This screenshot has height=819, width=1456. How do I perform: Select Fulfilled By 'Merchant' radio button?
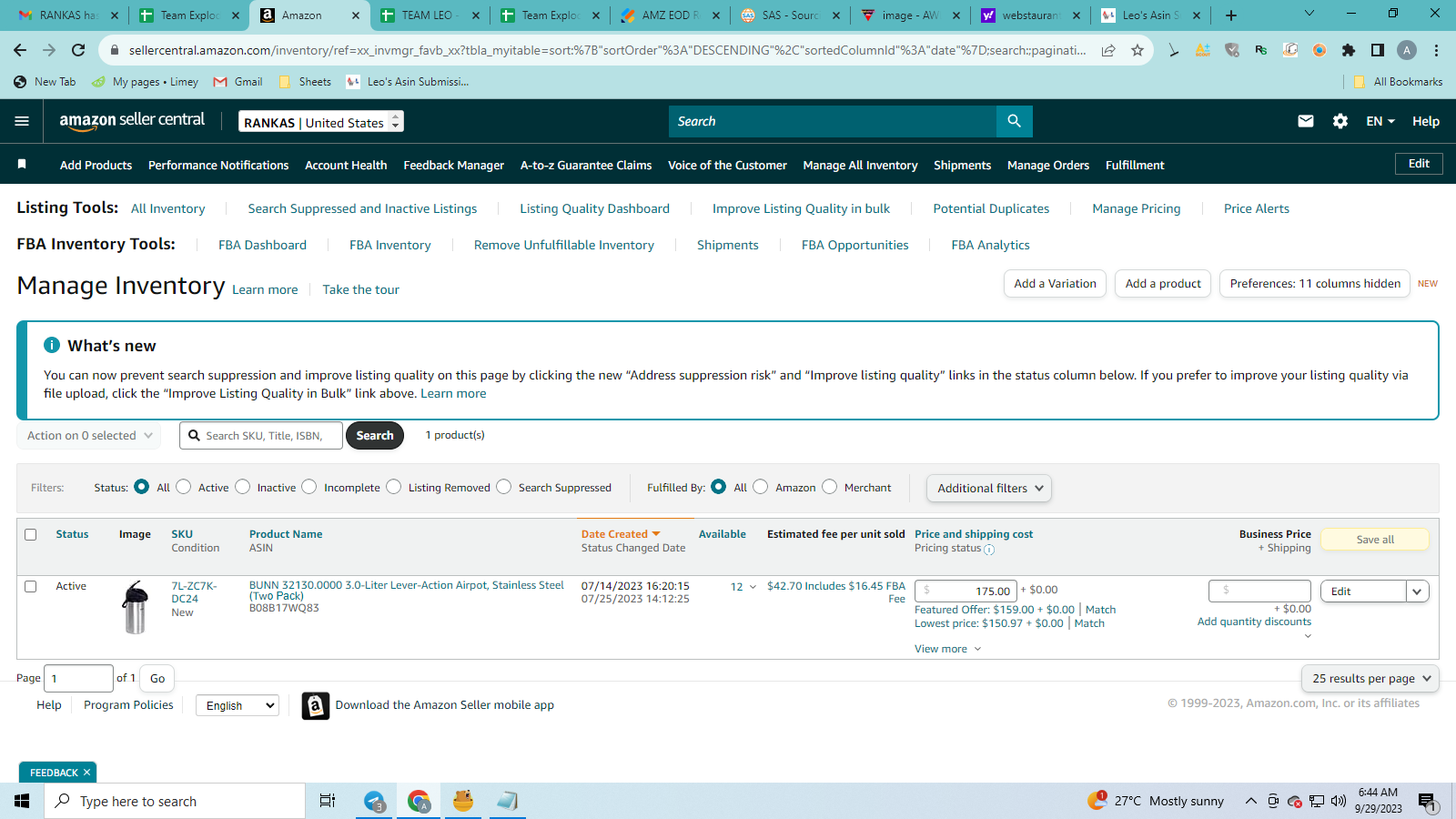(830, 487)
